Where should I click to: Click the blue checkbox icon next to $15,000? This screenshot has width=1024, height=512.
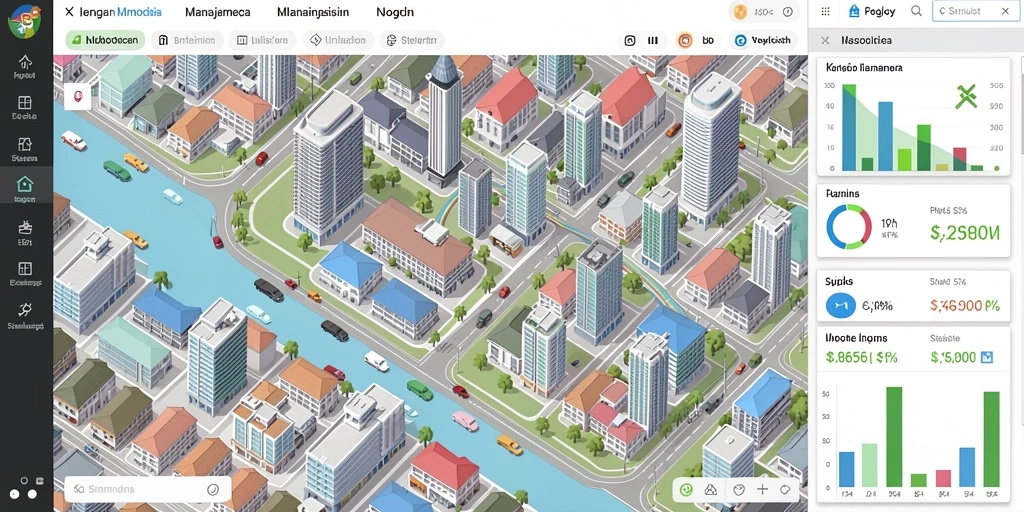[987, 357]
